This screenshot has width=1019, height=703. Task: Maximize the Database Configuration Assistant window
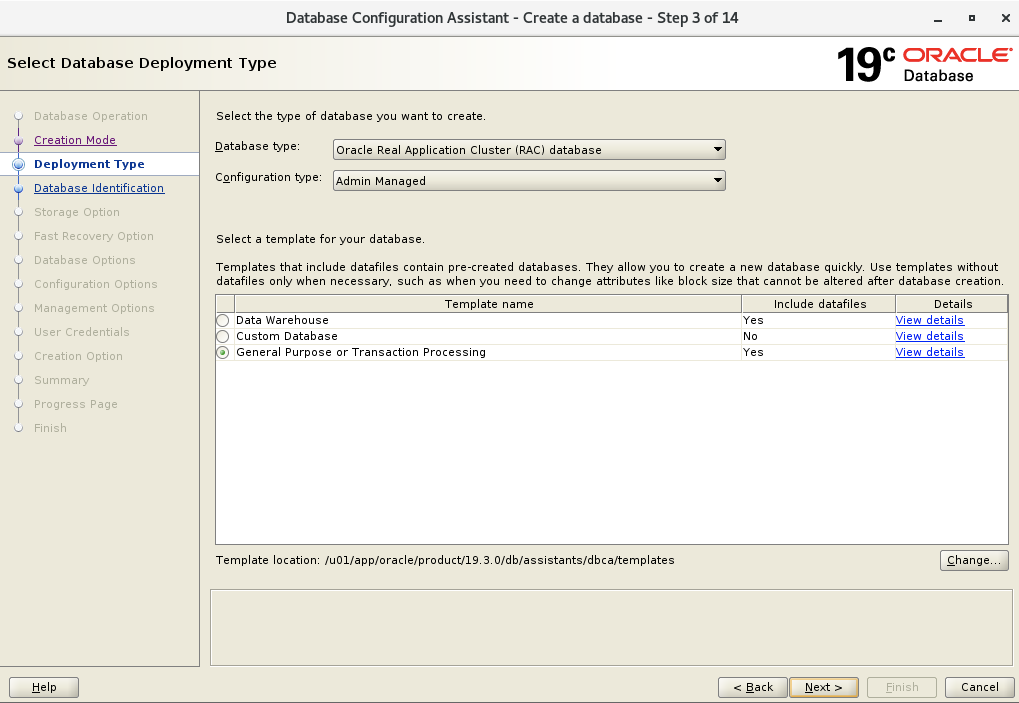(x=972, y=18)
